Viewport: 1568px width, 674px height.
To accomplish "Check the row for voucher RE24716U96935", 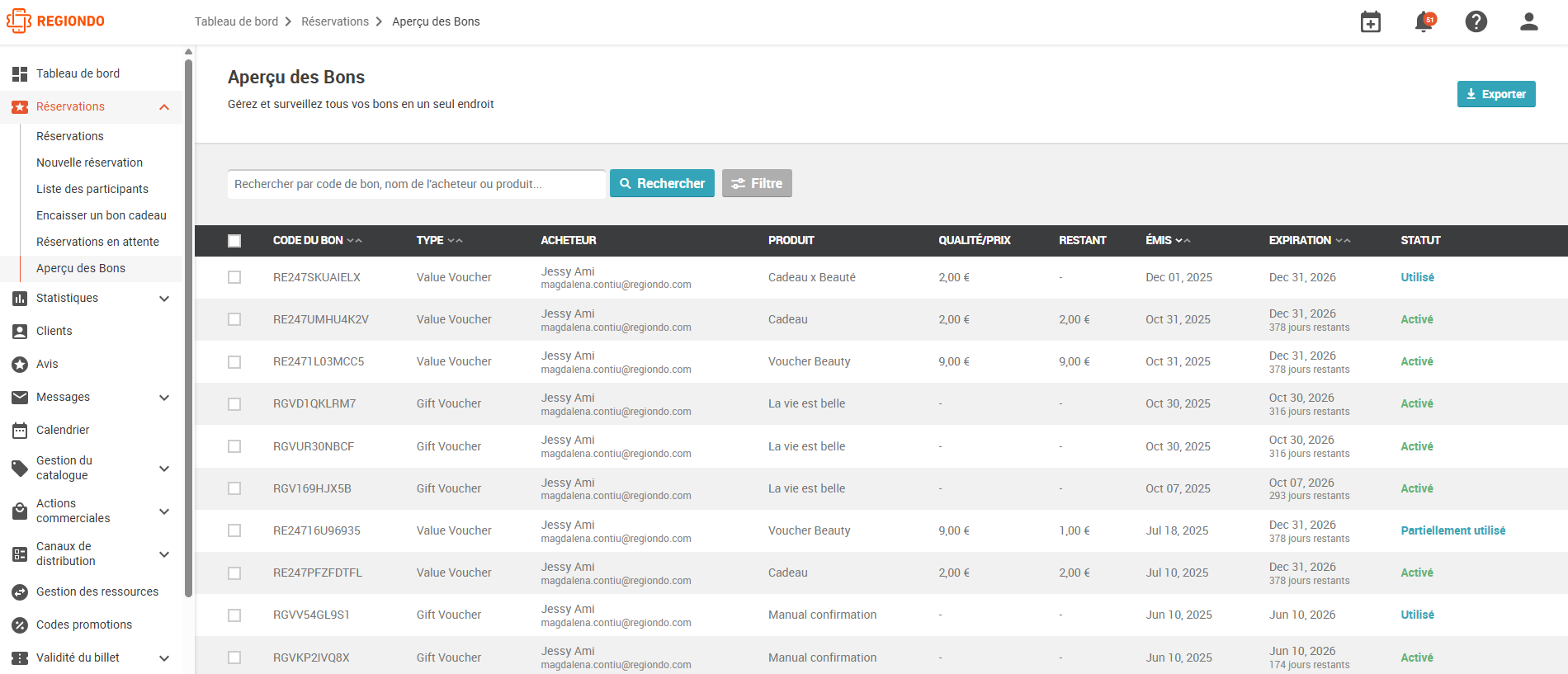I will pos(234,530).
